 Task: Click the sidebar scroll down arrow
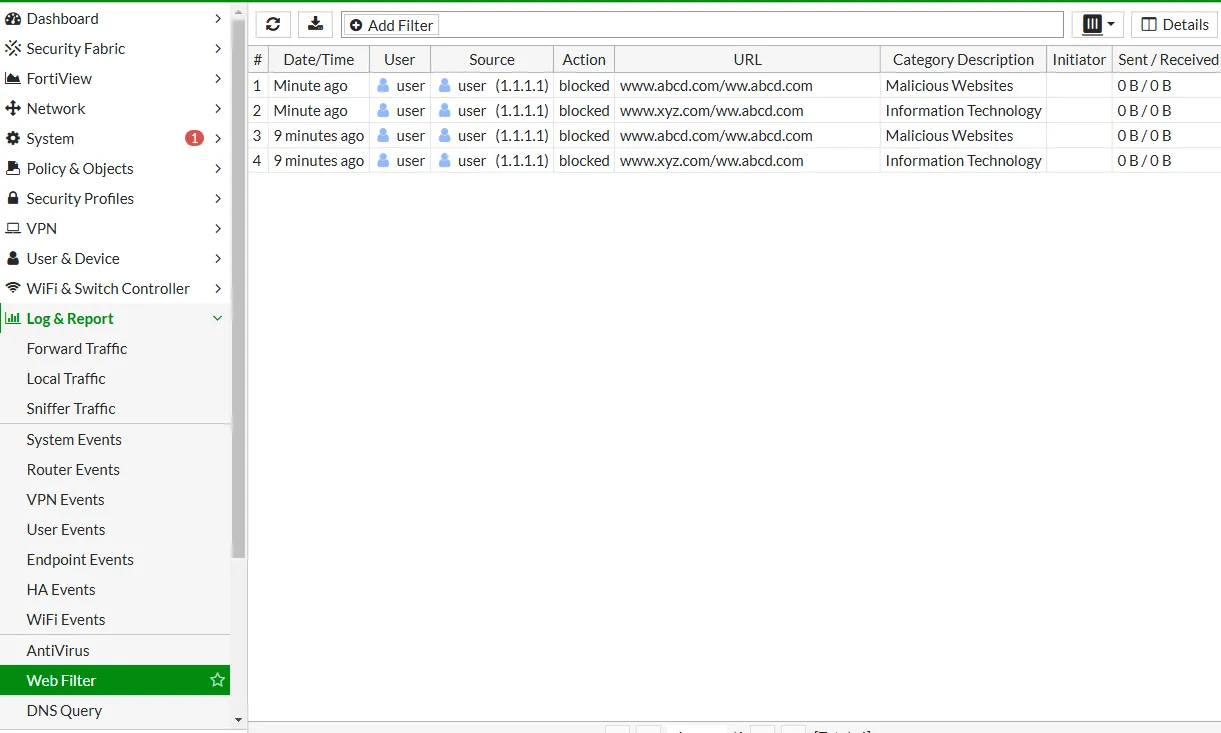point(238,719)
